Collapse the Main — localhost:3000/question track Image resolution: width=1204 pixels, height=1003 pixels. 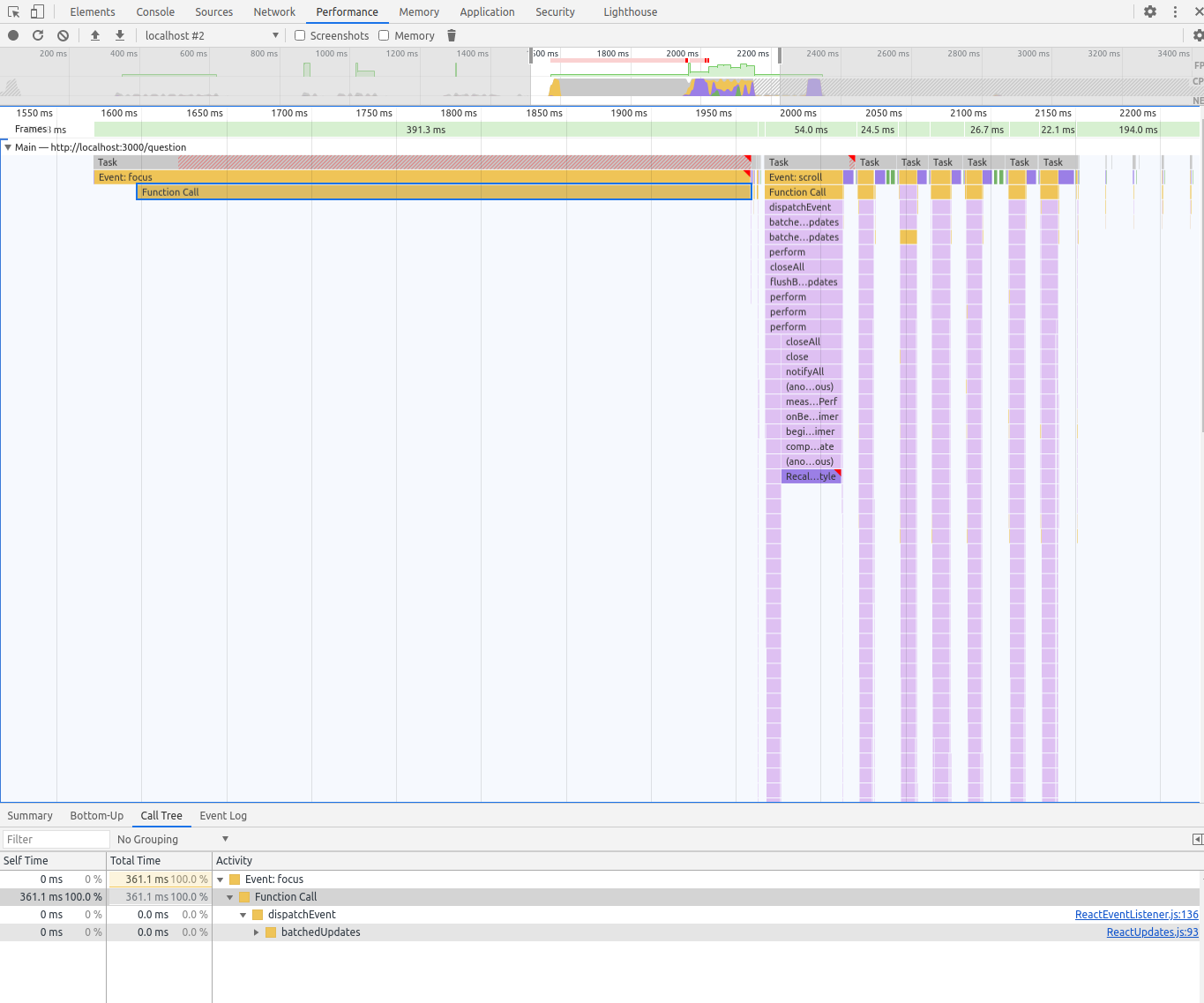pos(10,147)
